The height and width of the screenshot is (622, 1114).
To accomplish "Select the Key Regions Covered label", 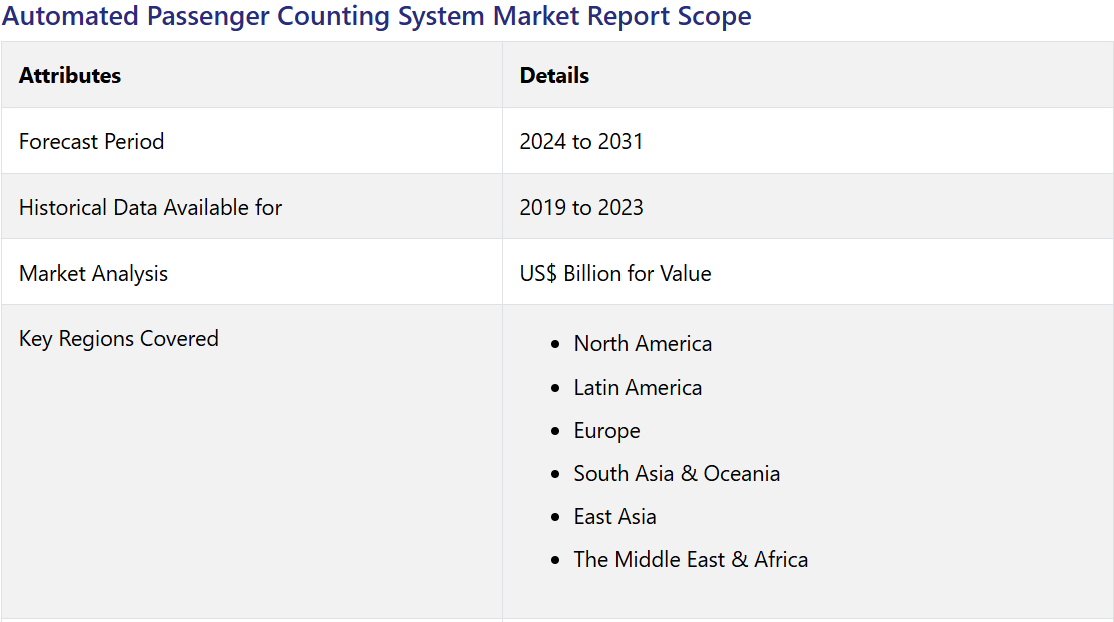I will 118,339.
